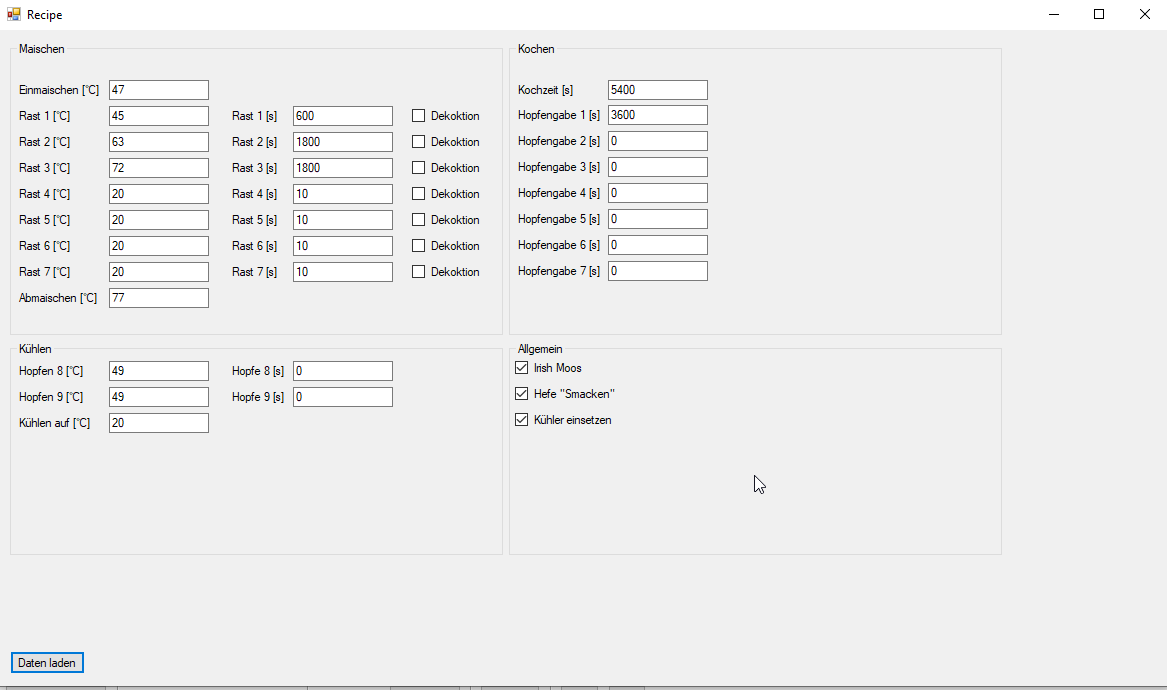
Task: Click the Kochzeit [s] field
Action: coord(657,90)
